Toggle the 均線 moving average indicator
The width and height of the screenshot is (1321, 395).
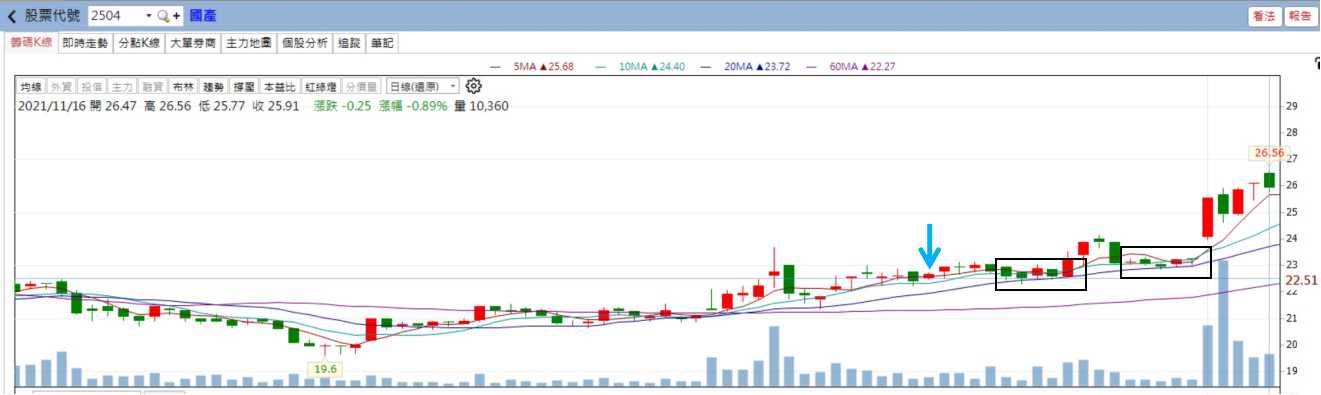(32, 87)
